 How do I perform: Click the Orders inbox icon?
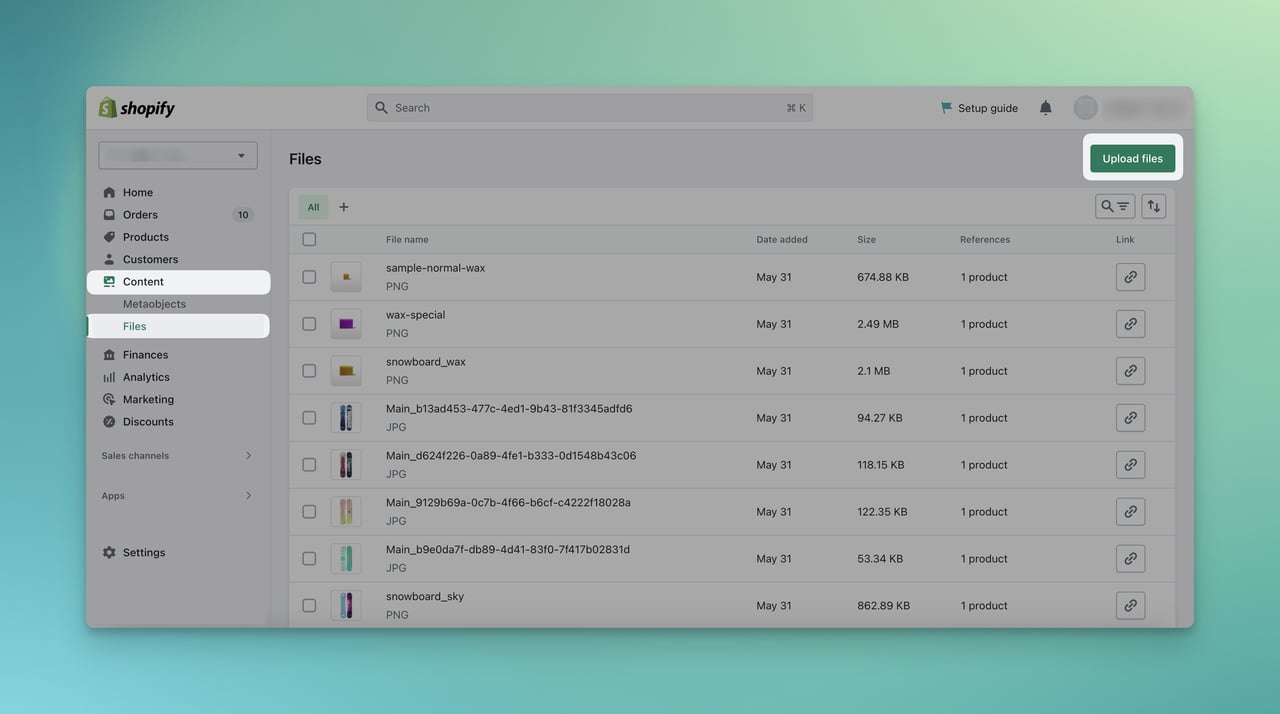coord(109,215)
